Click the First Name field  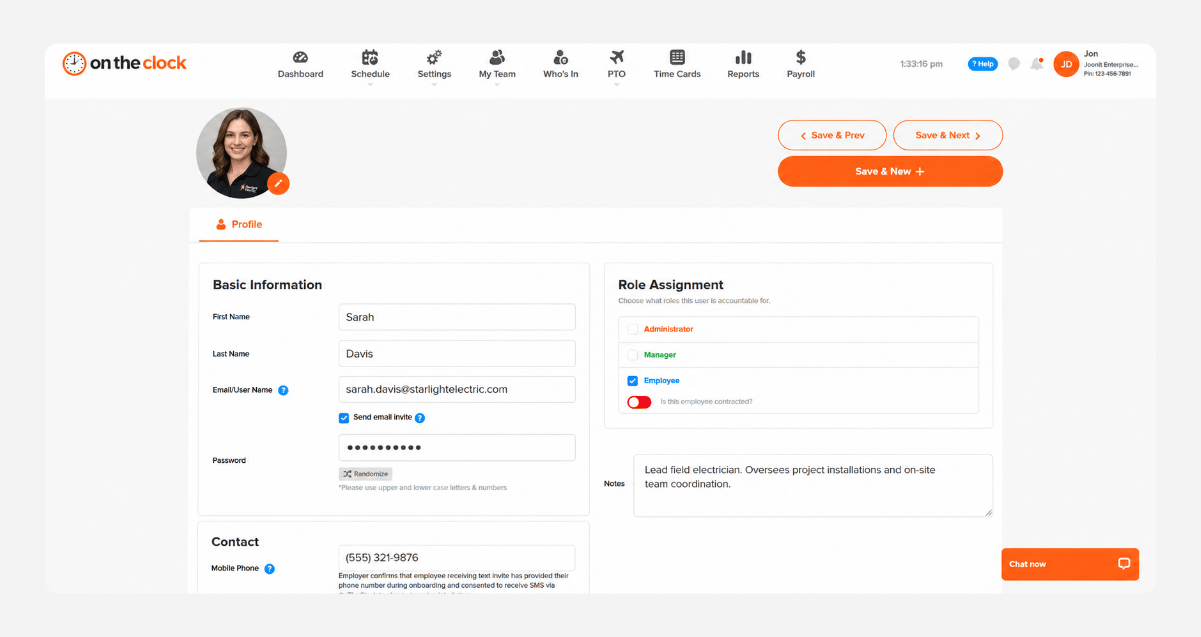click(x=457, y=317)
